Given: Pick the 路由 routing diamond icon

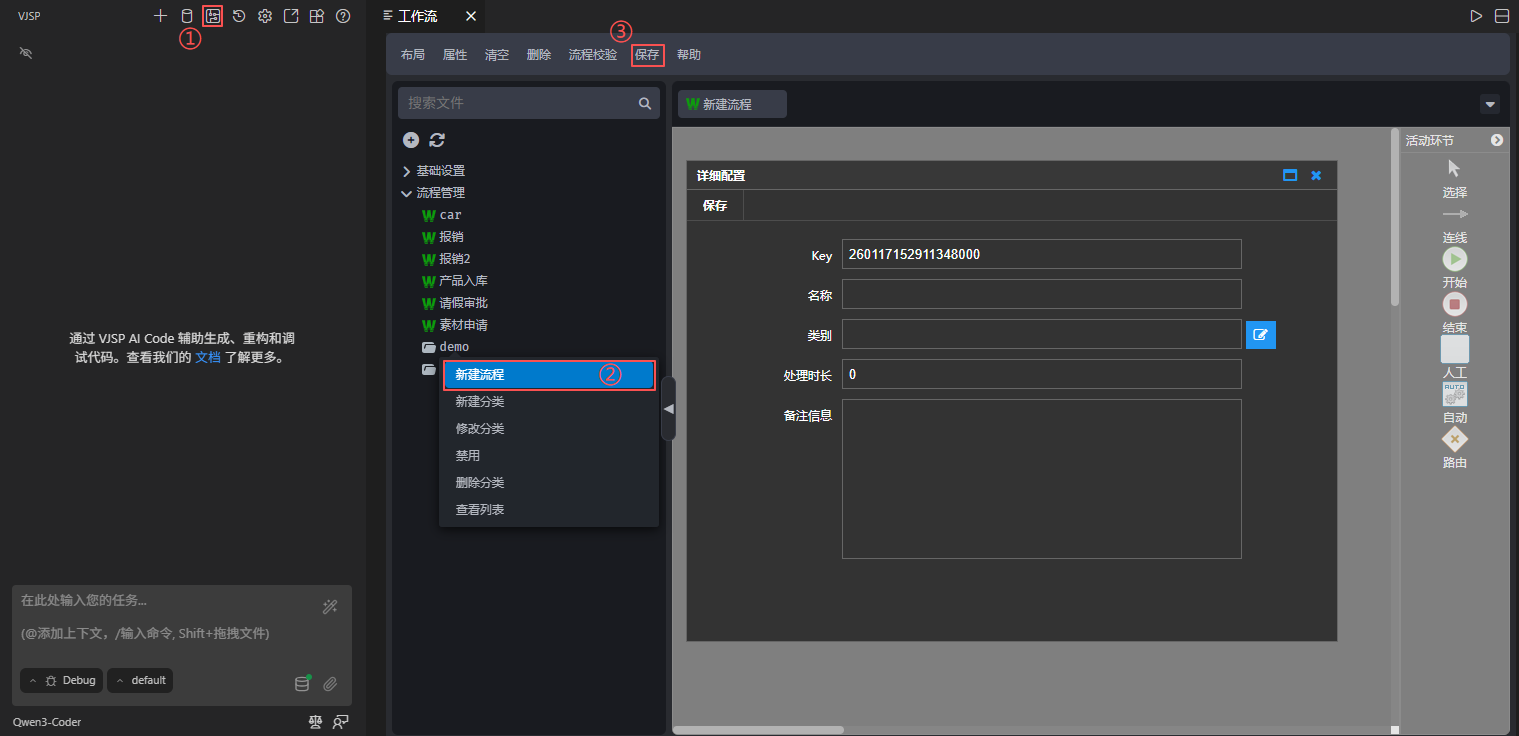Looking at the screenshot, I should tap(1454, 439).
